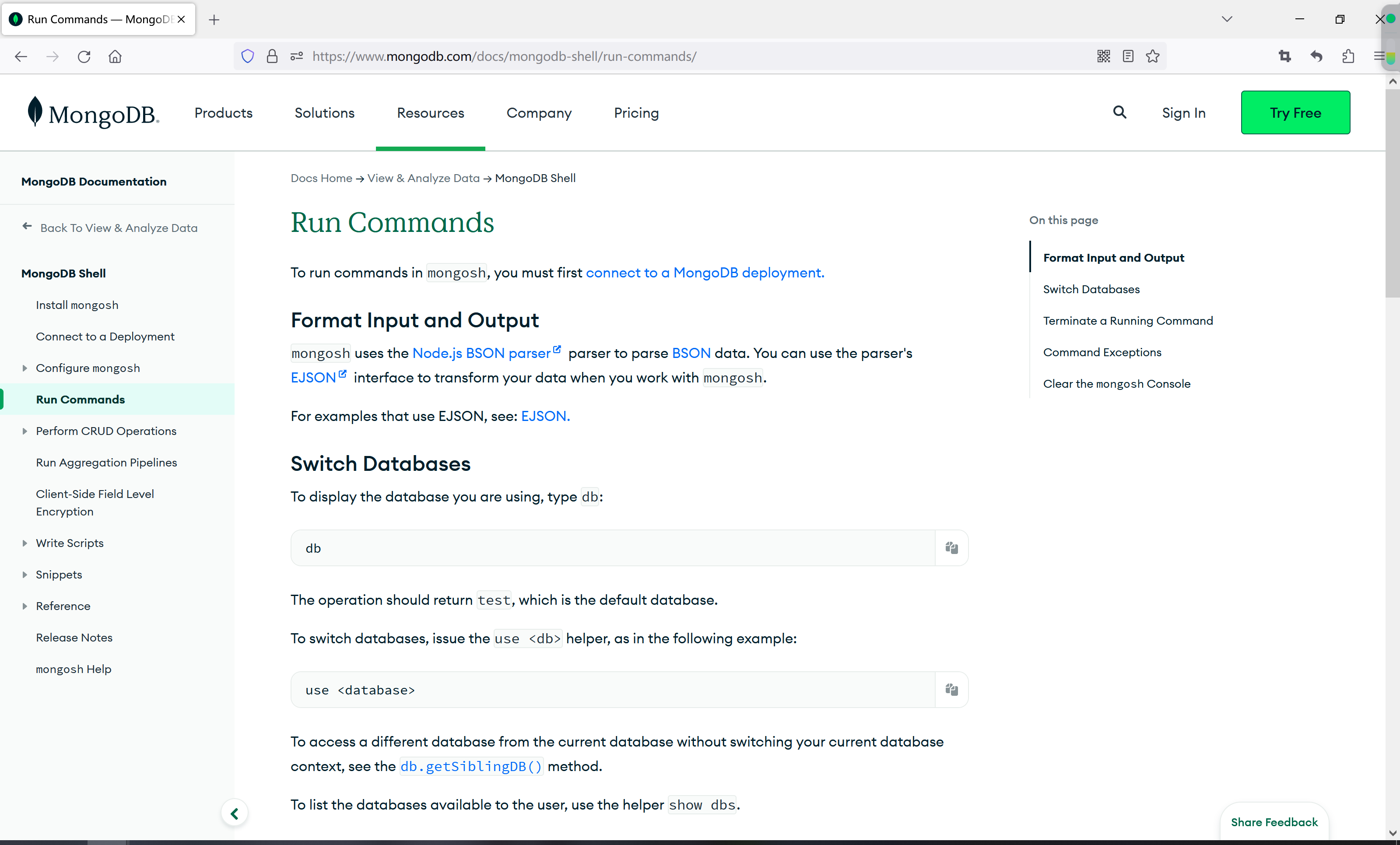The width and height of the screenshot is (1400, 845).
Task: Open the Pricing page
Action: tap(636, 113)
